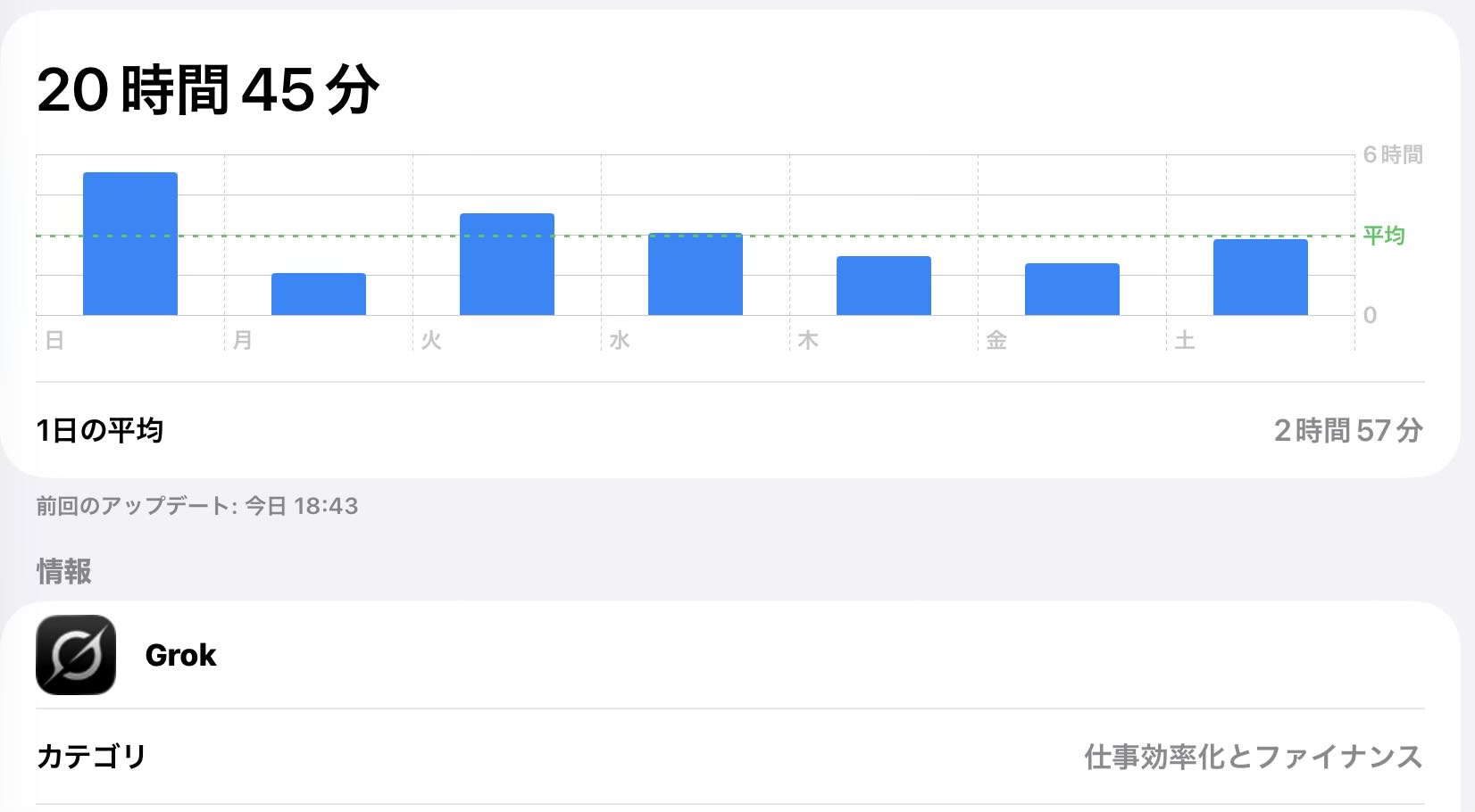This screenshot has height=812, width=1475.
Task: Tap the 1日の平均 row label
Action: pos(100,431)
